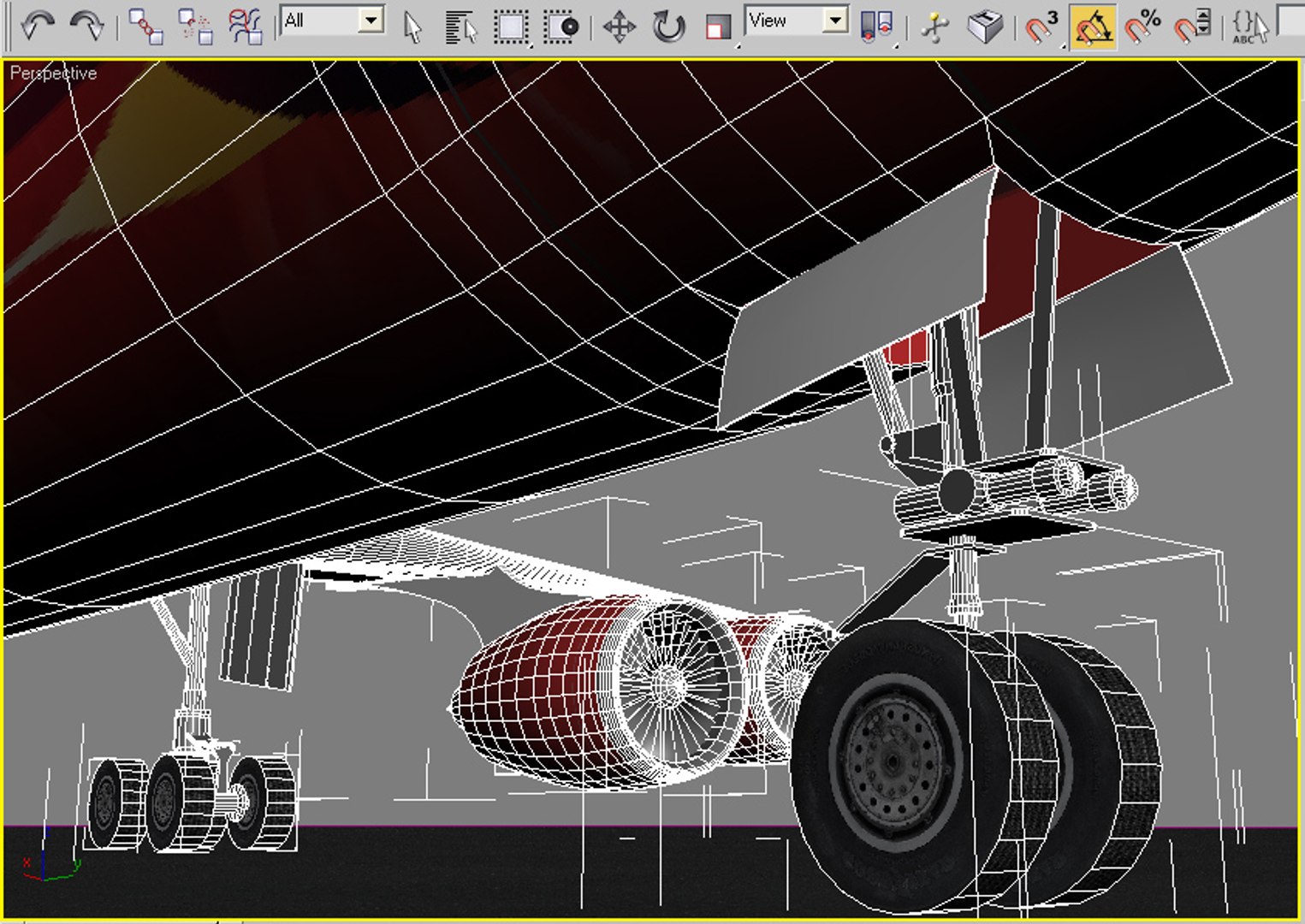Click the Redo arrow icon
This screenshot has width=1305, height=924.
(x=86, y=27)
